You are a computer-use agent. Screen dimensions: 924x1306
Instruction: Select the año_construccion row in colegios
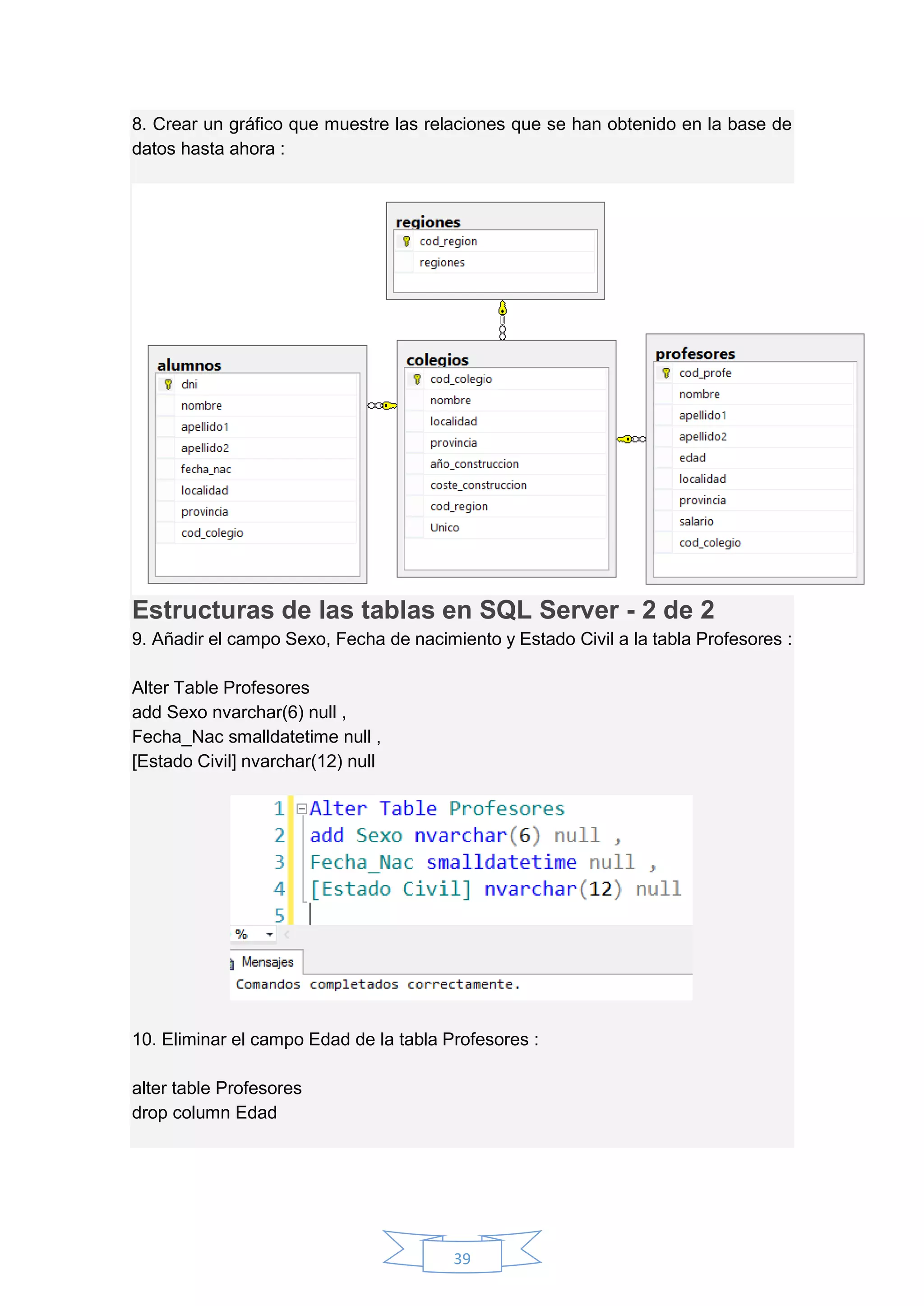[x=506, y=464]
